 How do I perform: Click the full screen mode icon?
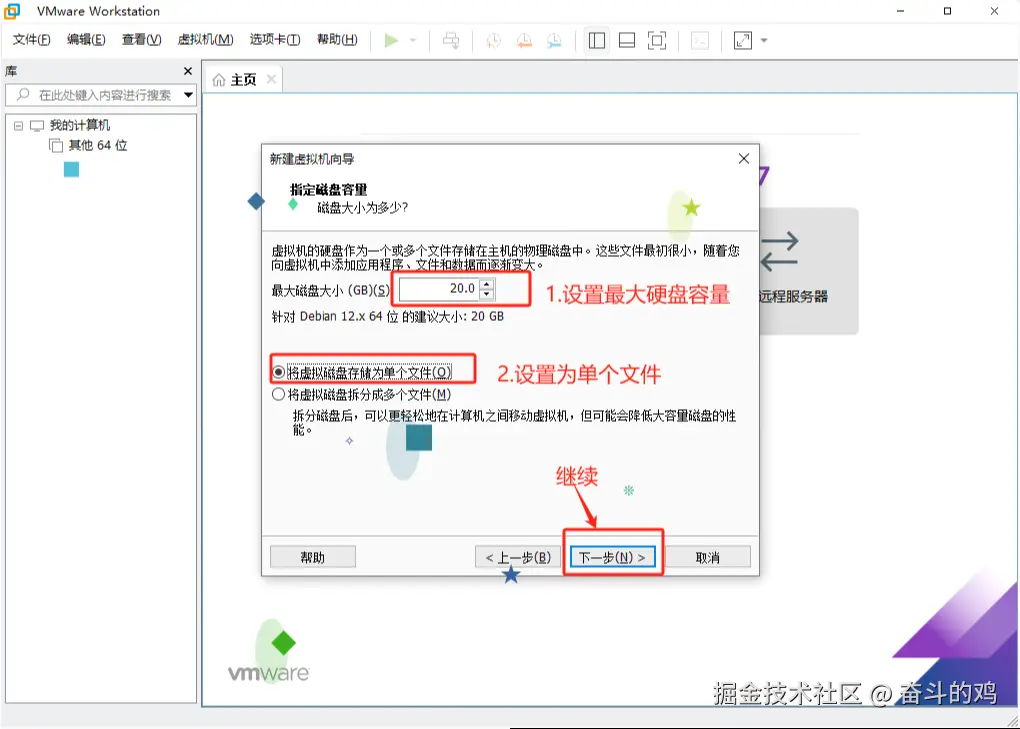[x=657, y=40]
